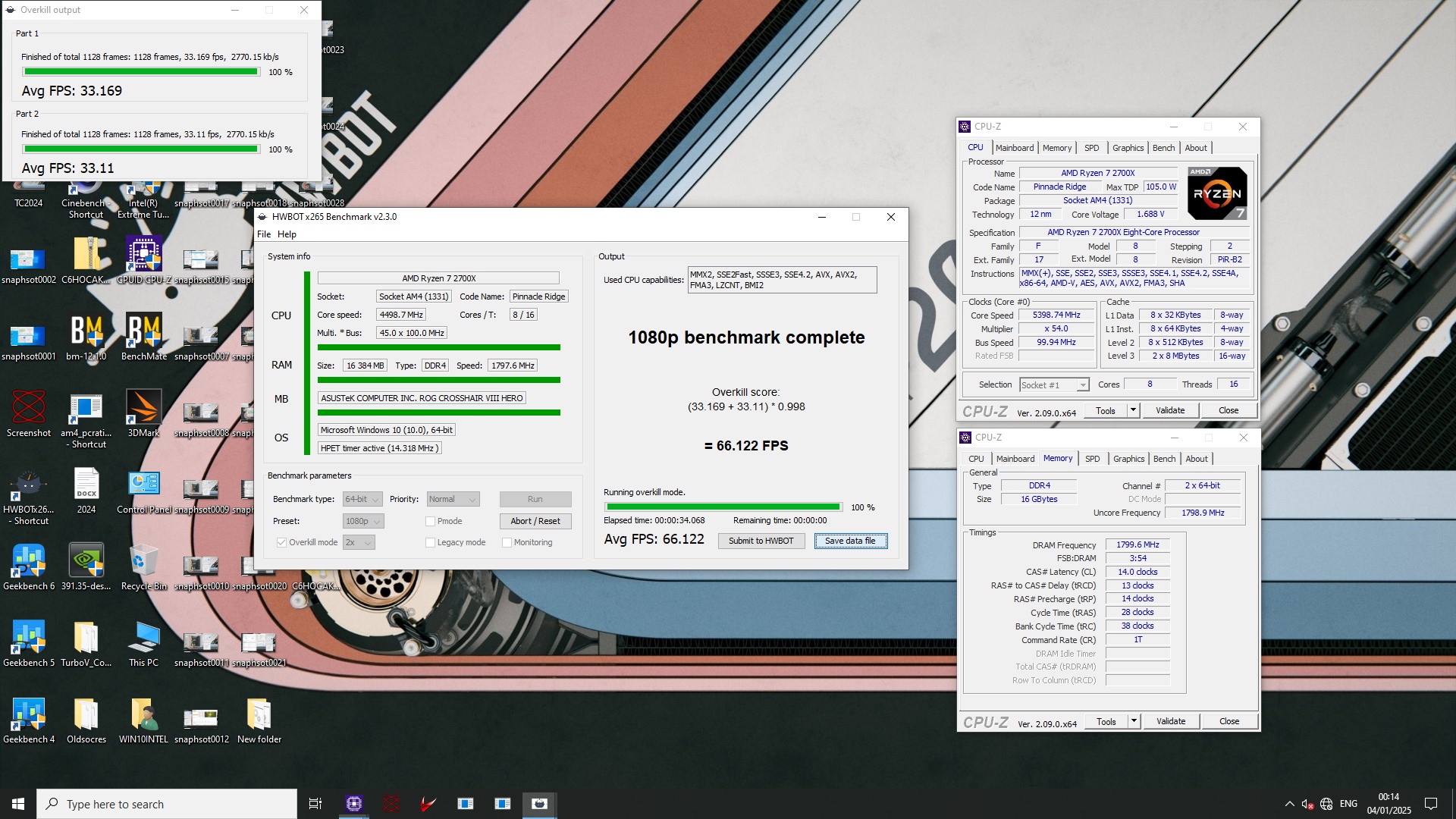This screenshot has width=1456, height=819.
Task: Click Abort / Reset button
Action: (535, 521)
